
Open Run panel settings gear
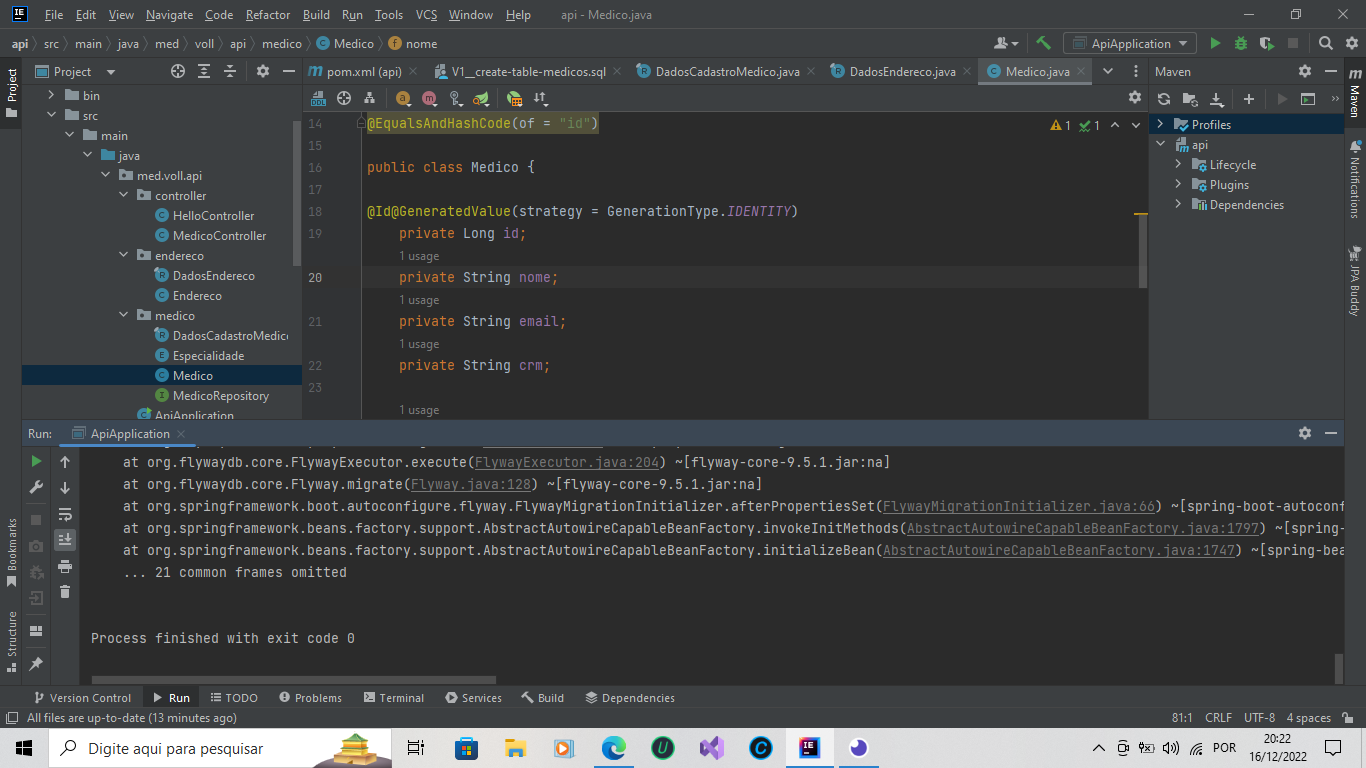1304,433
